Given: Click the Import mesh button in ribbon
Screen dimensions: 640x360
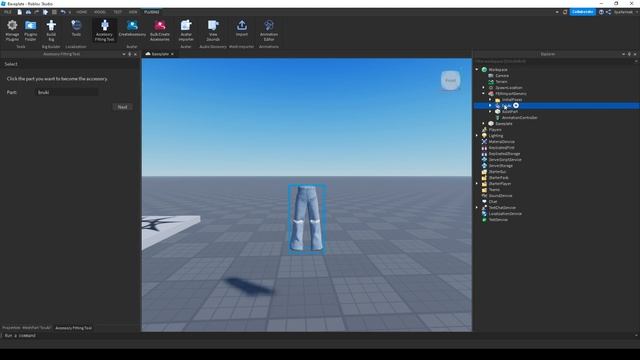Looking at the screenshot, I should (242, 29).
